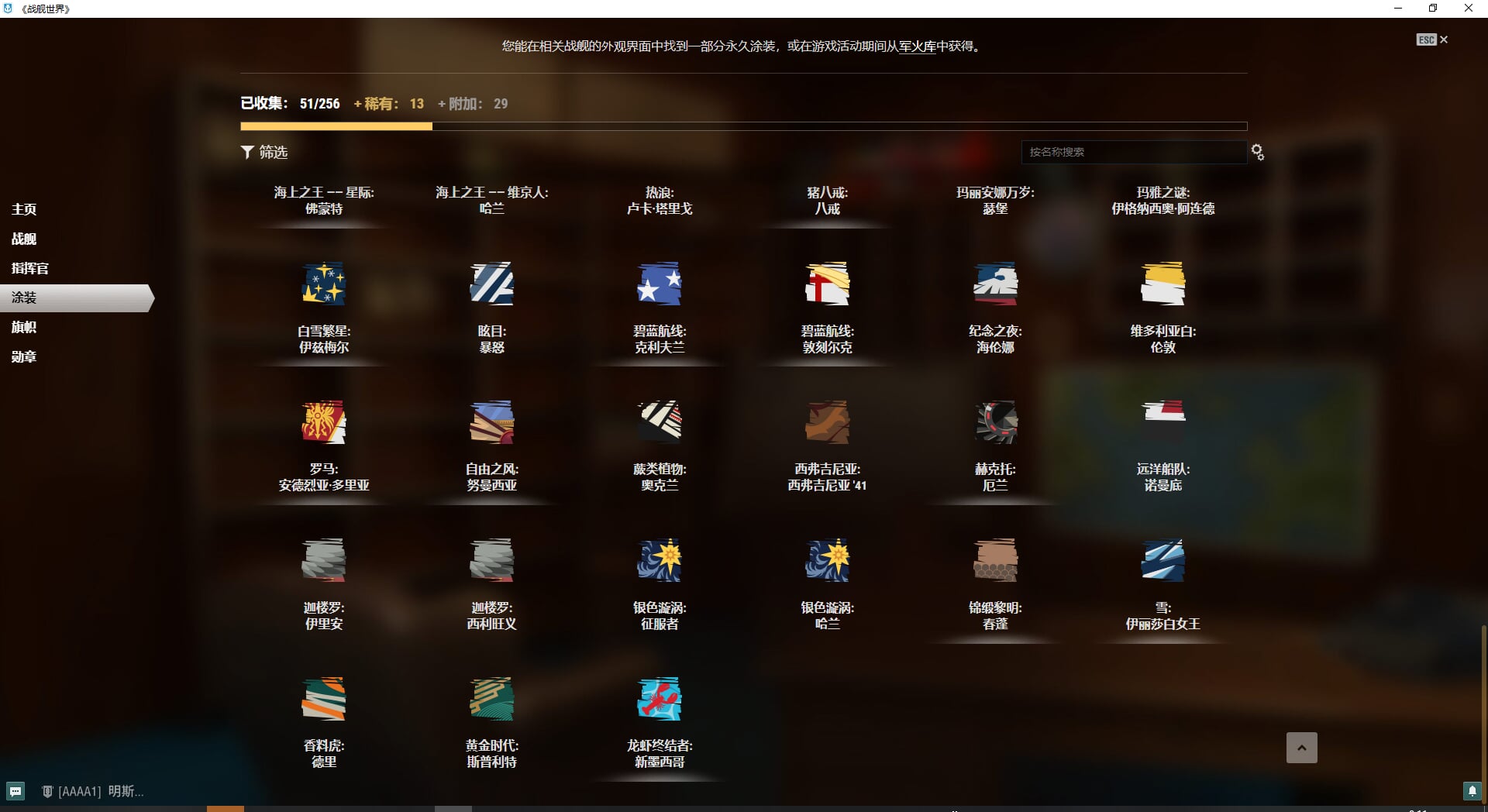Screen dimensions: 1488x812
Task: Follow the 军火库 link
Action: pyautogui.click(x=917, y=46)
